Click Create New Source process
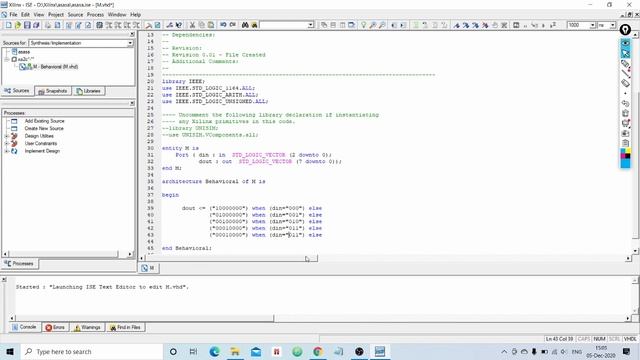The width and height of the screenshot is (640, 360). click(x=44, y=128)
